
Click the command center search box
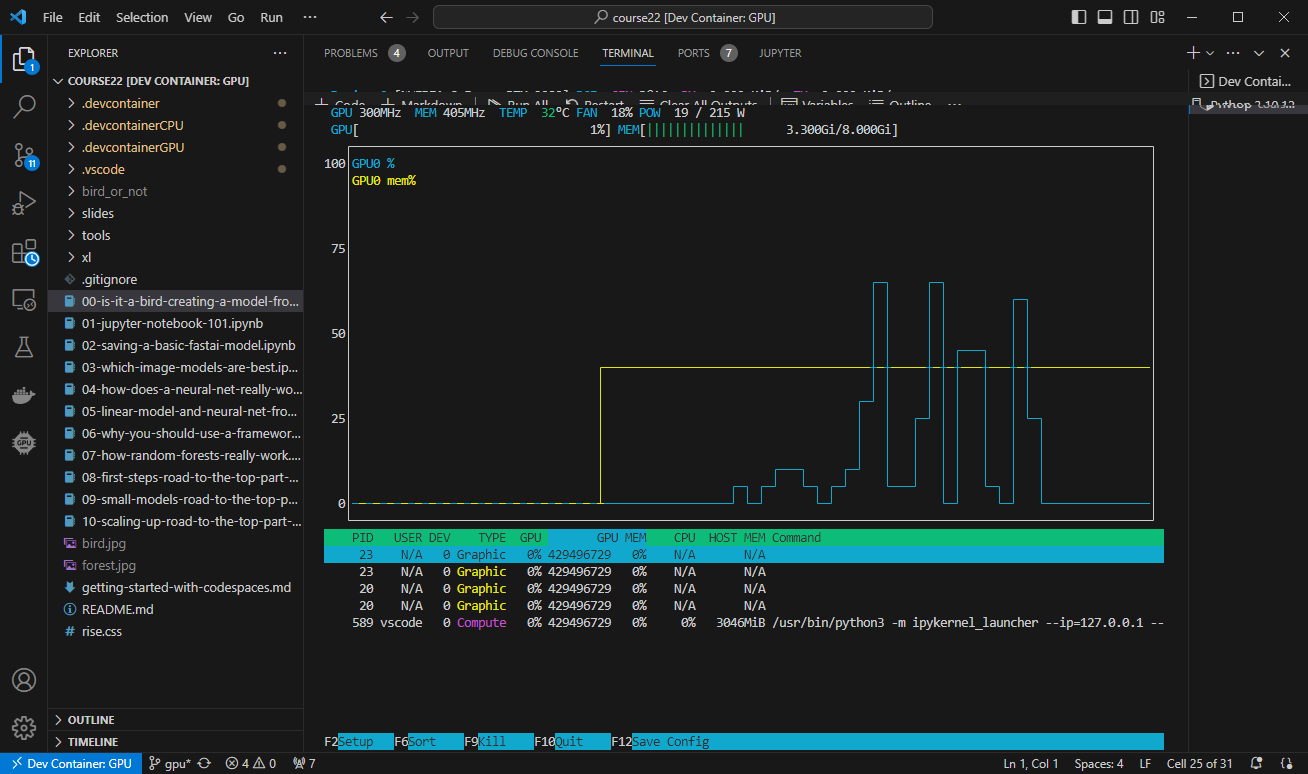tap(683, 17)
